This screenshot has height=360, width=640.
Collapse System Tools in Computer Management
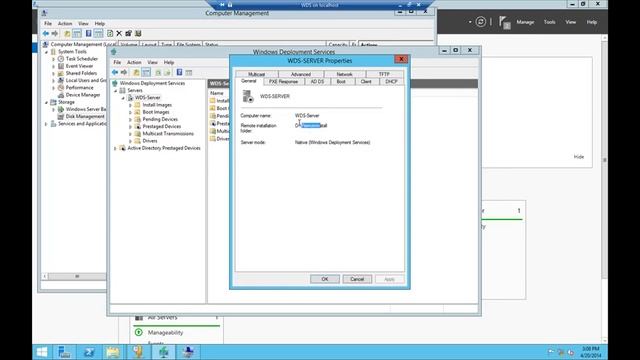point(46,52)
